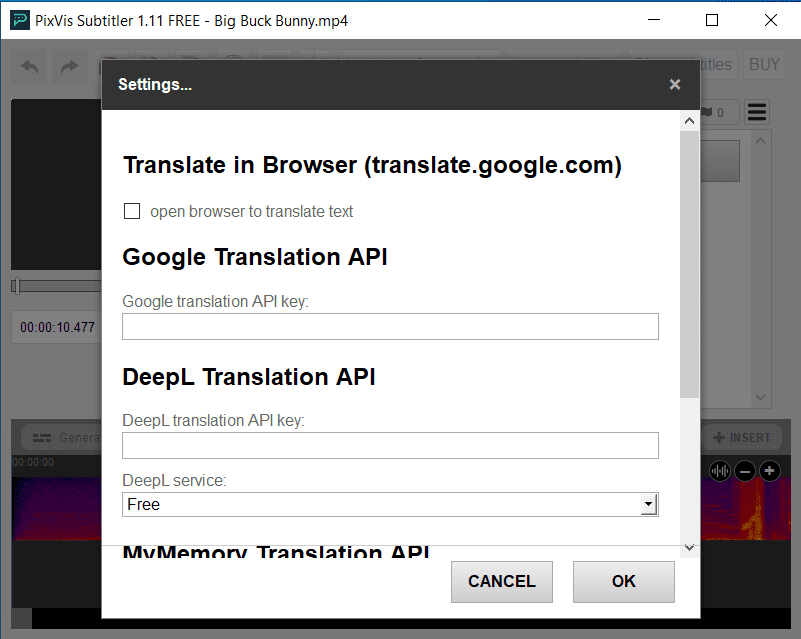Toggle the waveform display icon
This screenshot has width=801, height=639.
point(720,471)
